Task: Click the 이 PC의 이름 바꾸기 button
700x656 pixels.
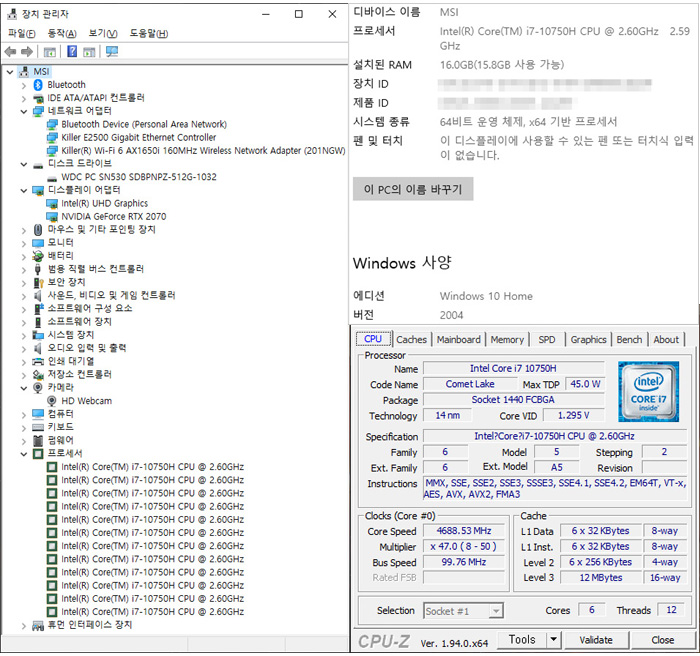Action: (x=413, y=189)
